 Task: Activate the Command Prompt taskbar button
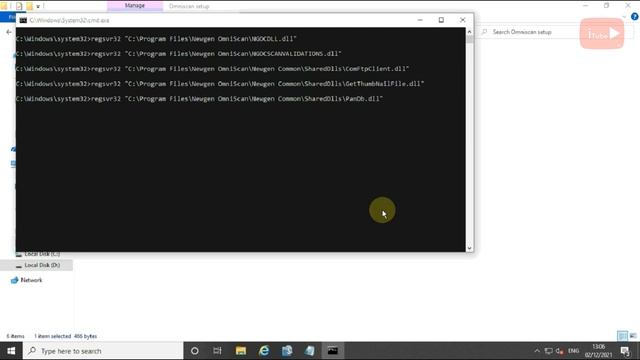coord(333,351)
